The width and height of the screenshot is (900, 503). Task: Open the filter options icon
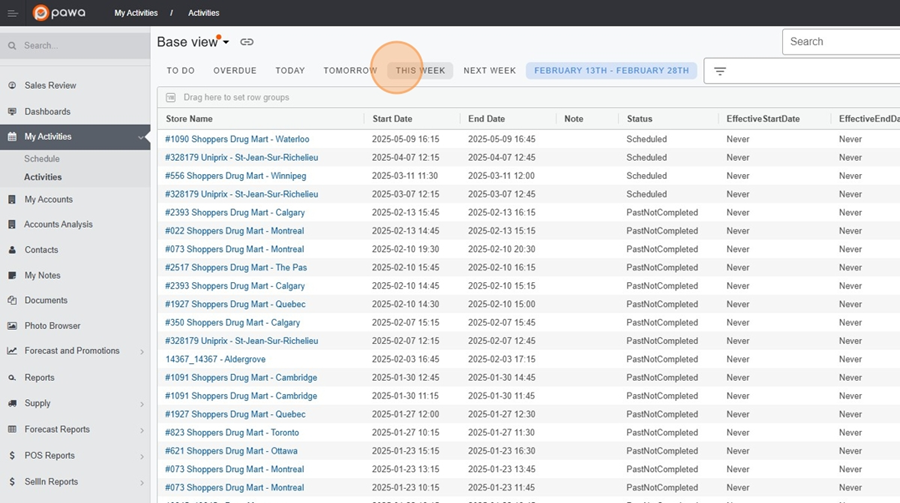pyautogui.click(x=720, y=71)
